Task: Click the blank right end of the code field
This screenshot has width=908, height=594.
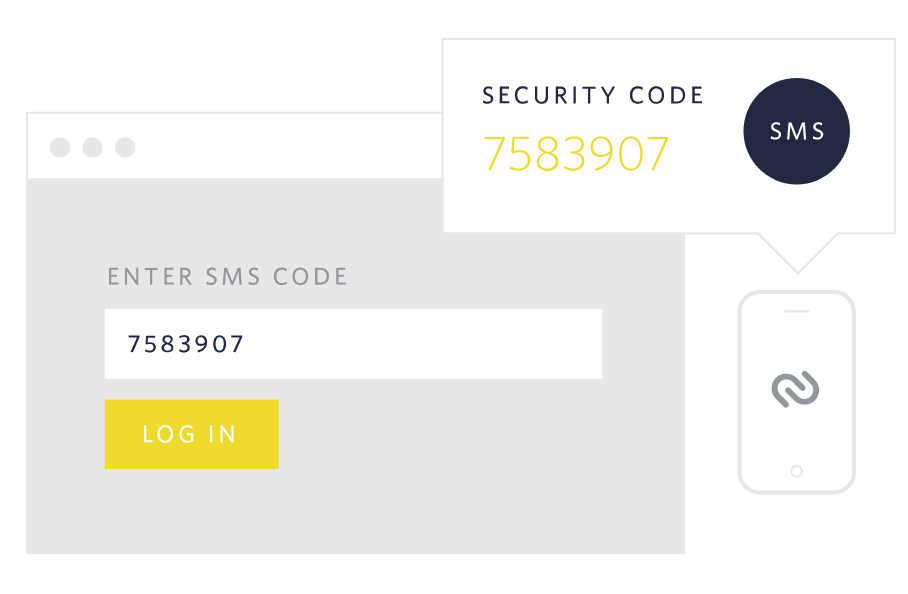Action: pos(560,344)
